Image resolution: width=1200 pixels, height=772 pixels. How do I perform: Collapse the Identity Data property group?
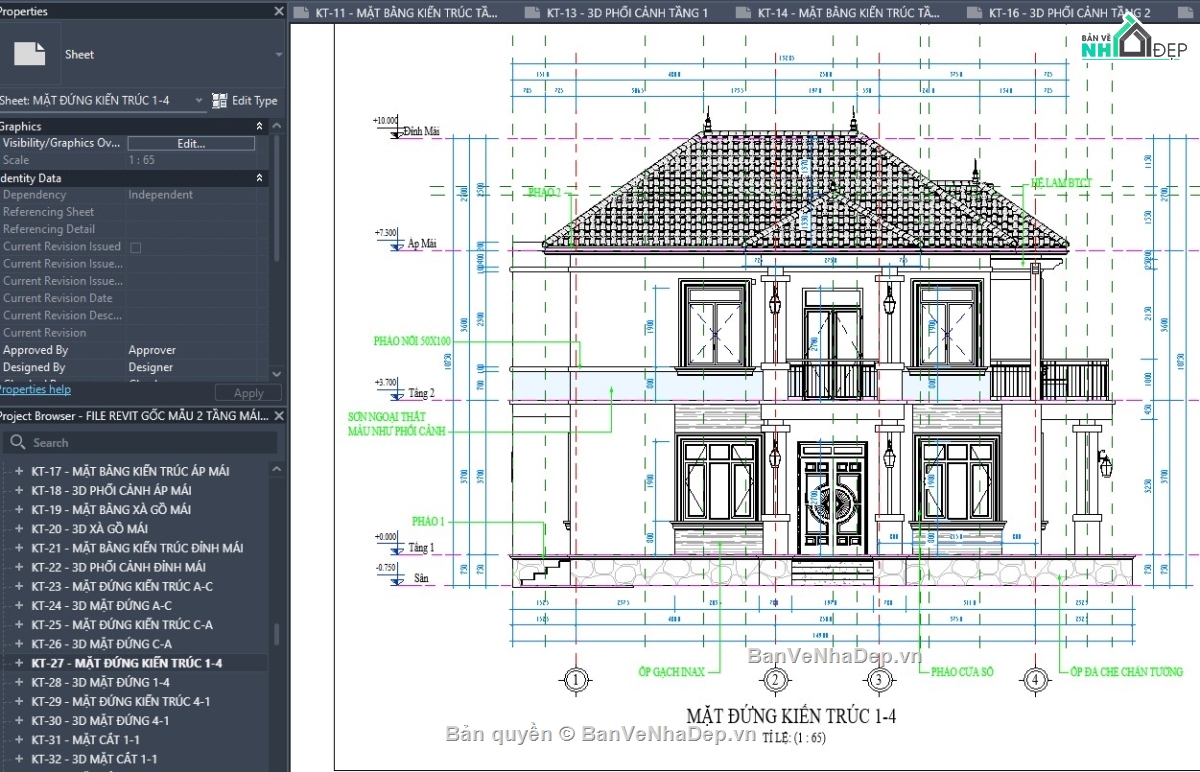tap(260, 178)
